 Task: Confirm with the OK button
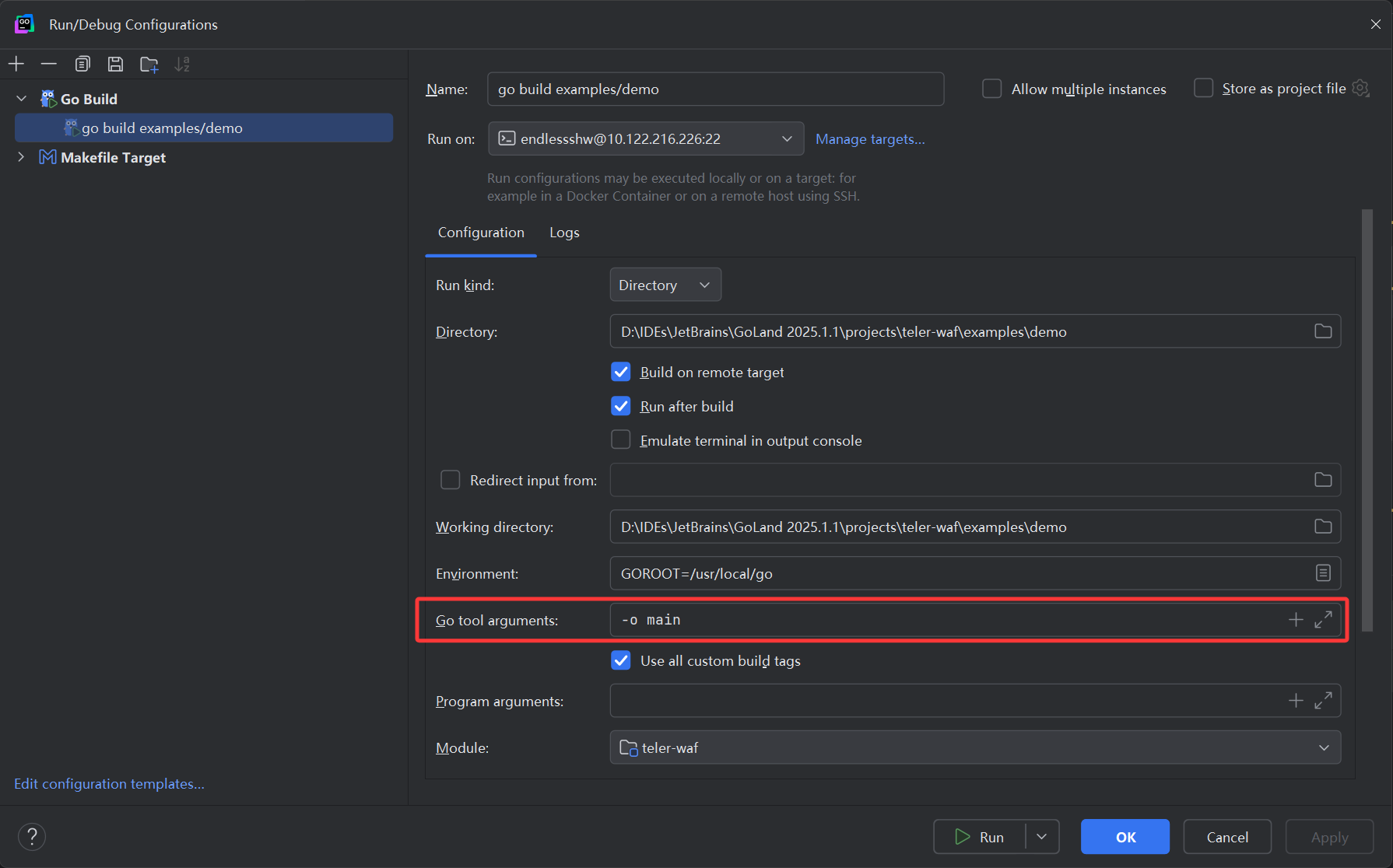(1125, 837)
